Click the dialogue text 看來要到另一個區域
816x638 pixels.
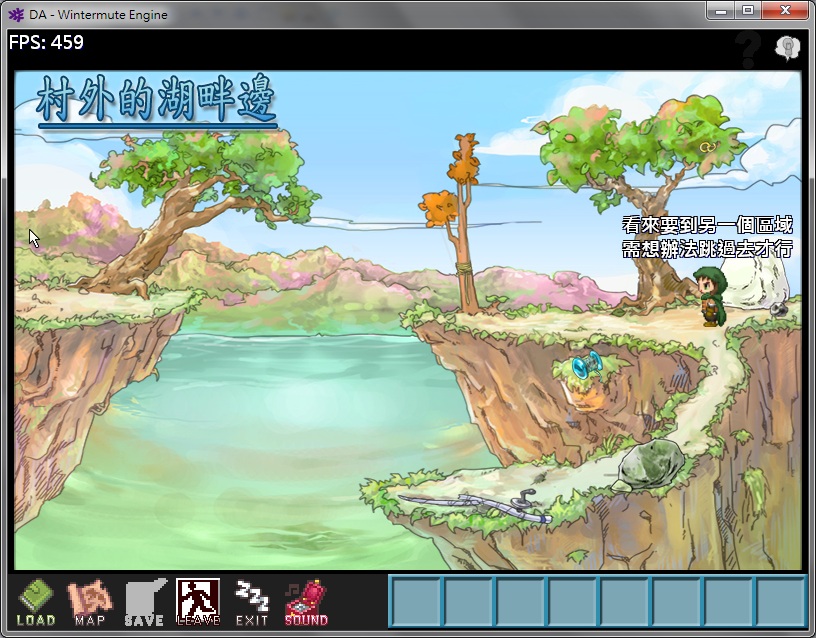[707, 225]
